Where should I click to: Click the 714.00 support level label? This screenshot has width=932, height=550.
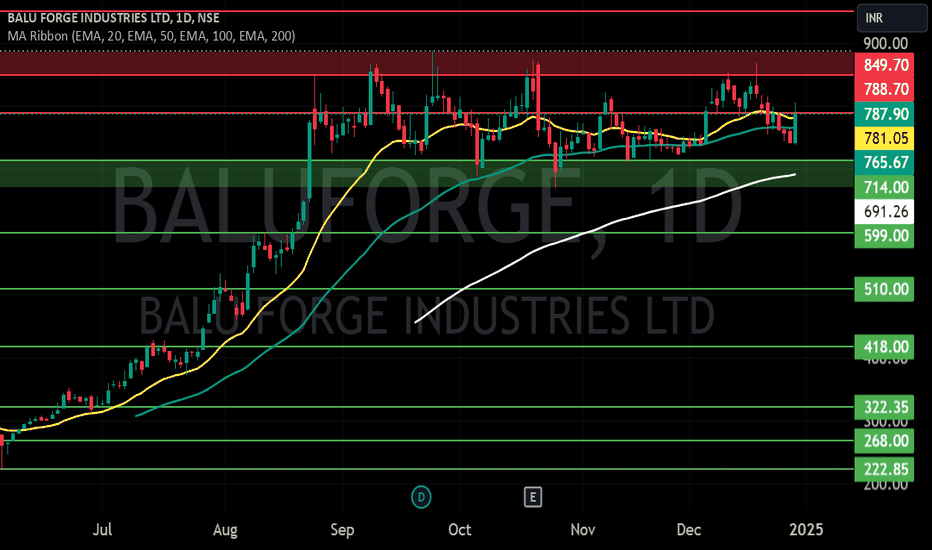(x=884, y=187)
